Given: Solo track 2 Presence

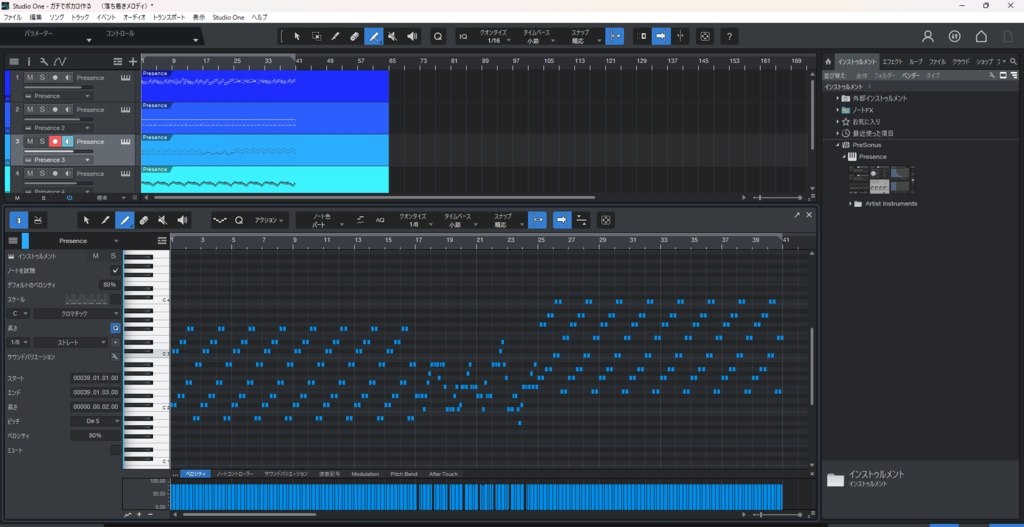Looking at the screenshot, I should (42, 110).
